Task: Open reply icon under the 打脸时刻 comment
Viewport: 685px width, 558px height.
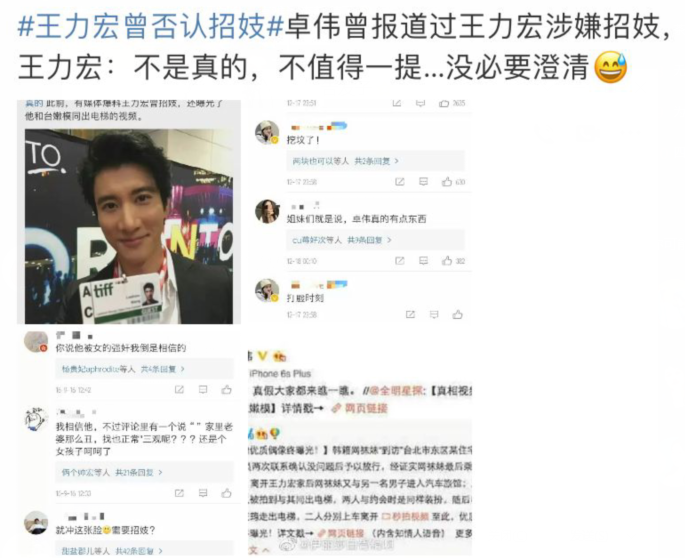Action: point(434,315)
